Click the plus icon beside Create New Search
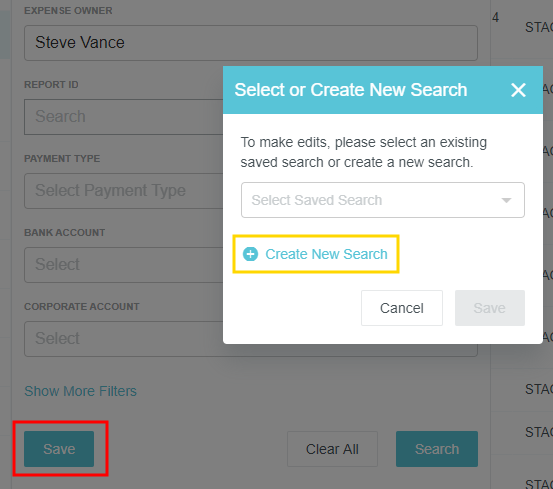The image size is (553, 489). tap(250, 254)
